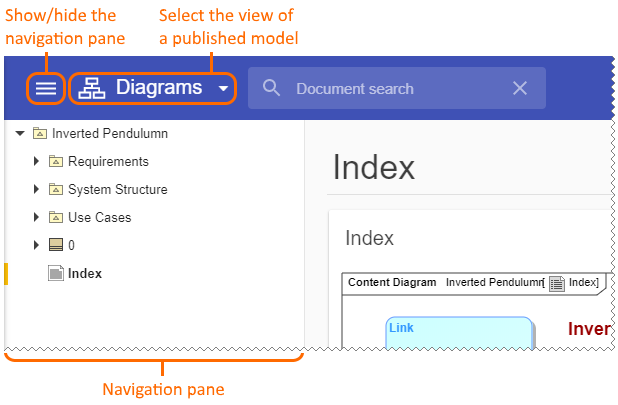Collapse the Inverted Pendulumn tree node
The image size is (618, 405).
pyautogui.click(x=20, y=133)
